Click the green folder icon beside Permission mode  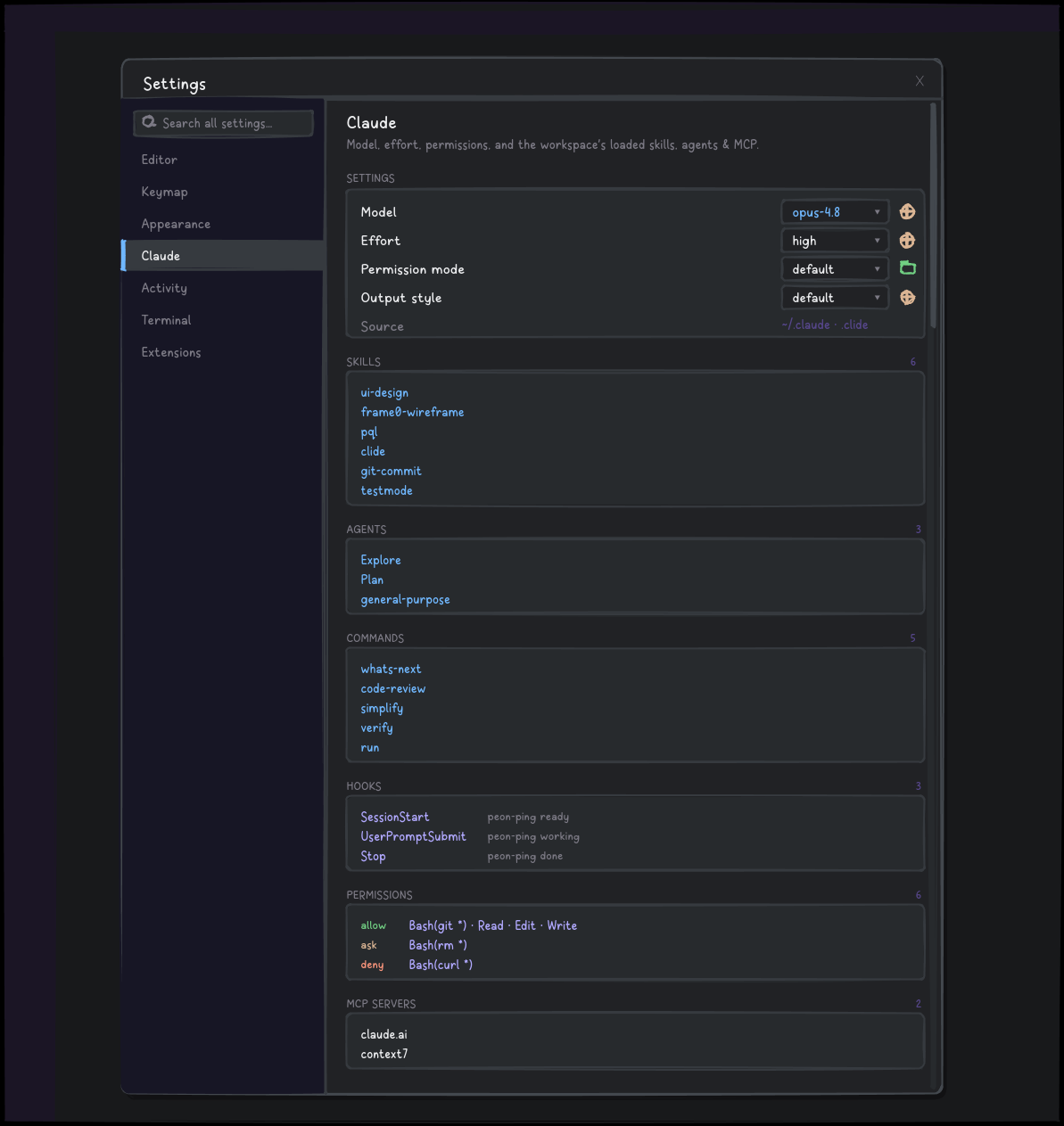coord(907,268)
